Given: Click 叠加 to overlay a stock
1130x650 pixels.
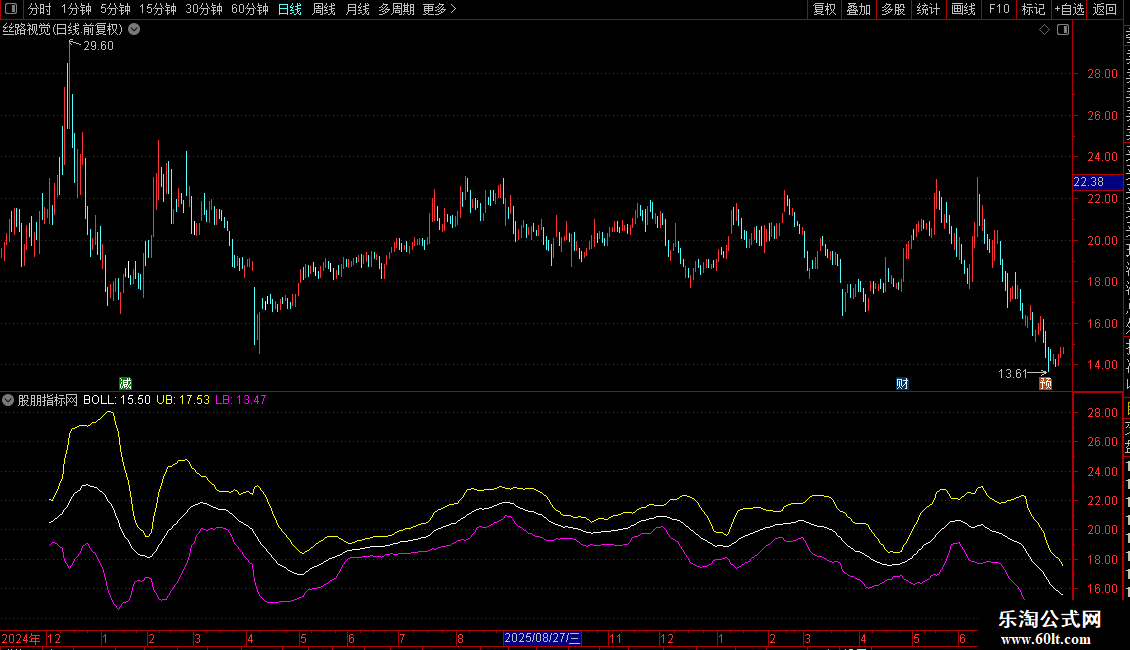Looking at the screenshot, I should (x=858, y=9).
